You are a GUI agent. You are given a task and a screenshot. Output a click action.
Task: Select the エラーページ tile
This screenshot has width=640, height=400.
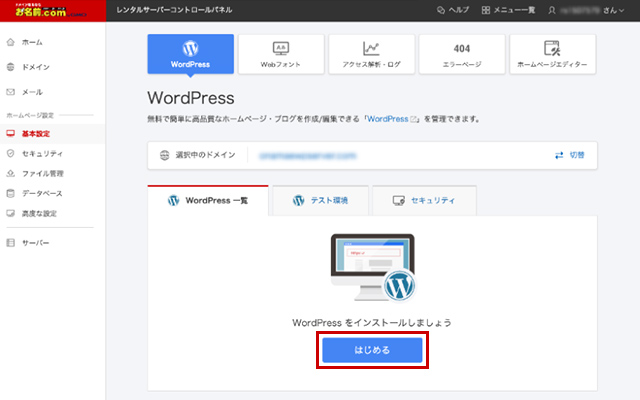[x=462, y=54]
